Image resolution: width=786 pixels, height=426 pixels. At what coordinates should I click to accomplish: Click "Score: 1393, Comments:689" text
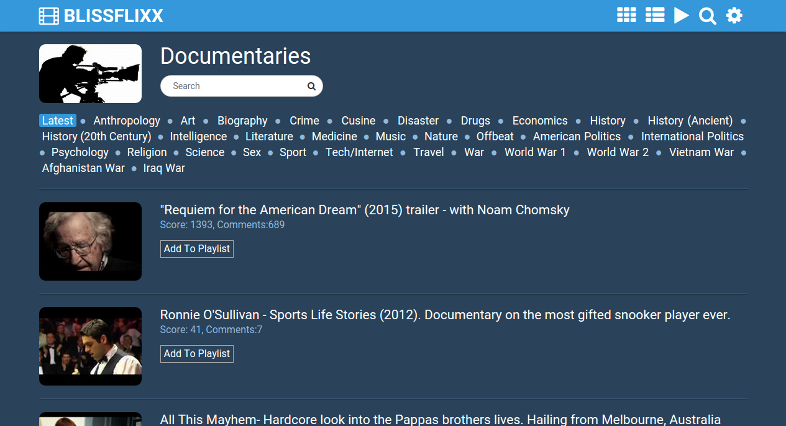pyautogui.click(x=222, y=225)
